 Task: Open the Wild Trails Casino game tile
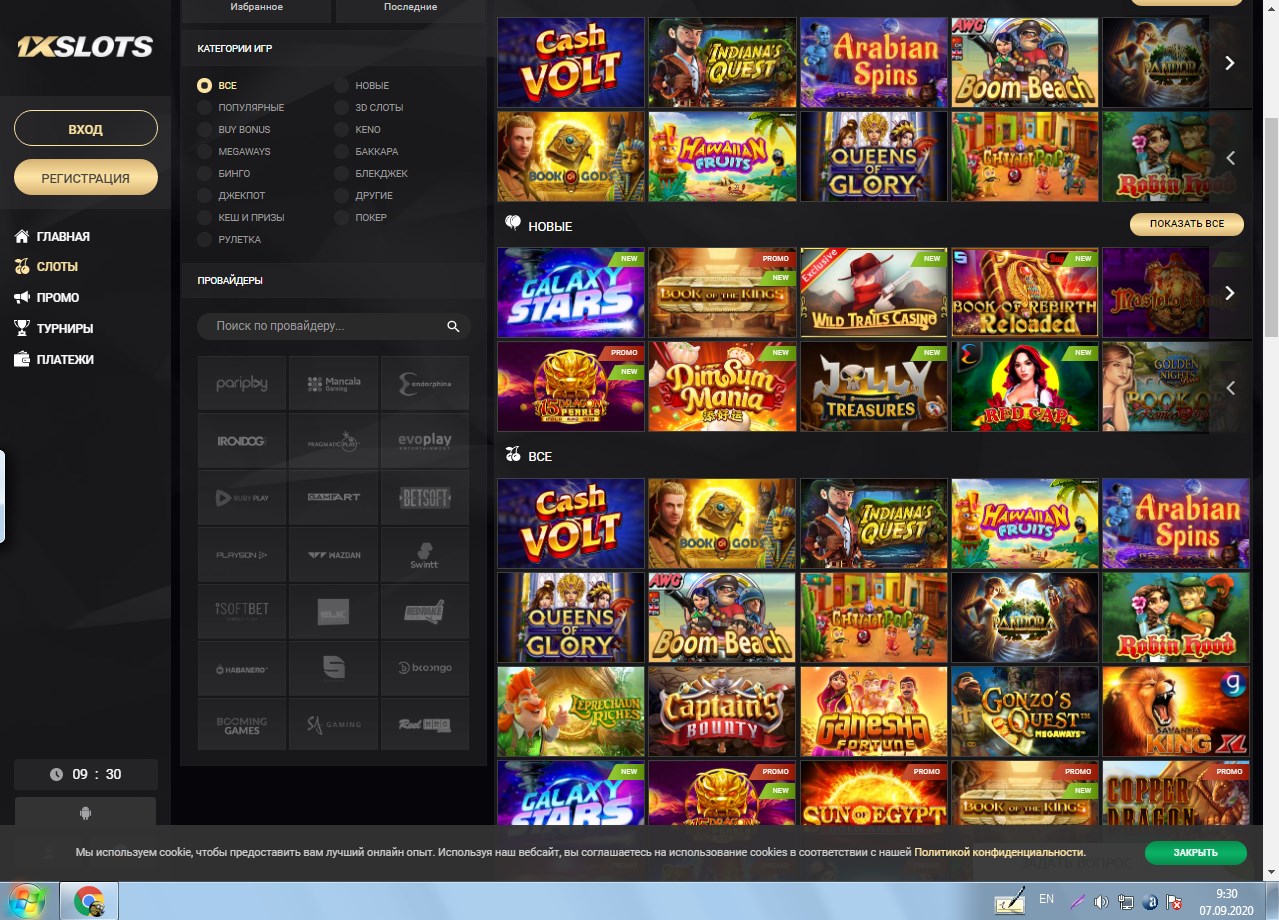(x=874, y=293)
